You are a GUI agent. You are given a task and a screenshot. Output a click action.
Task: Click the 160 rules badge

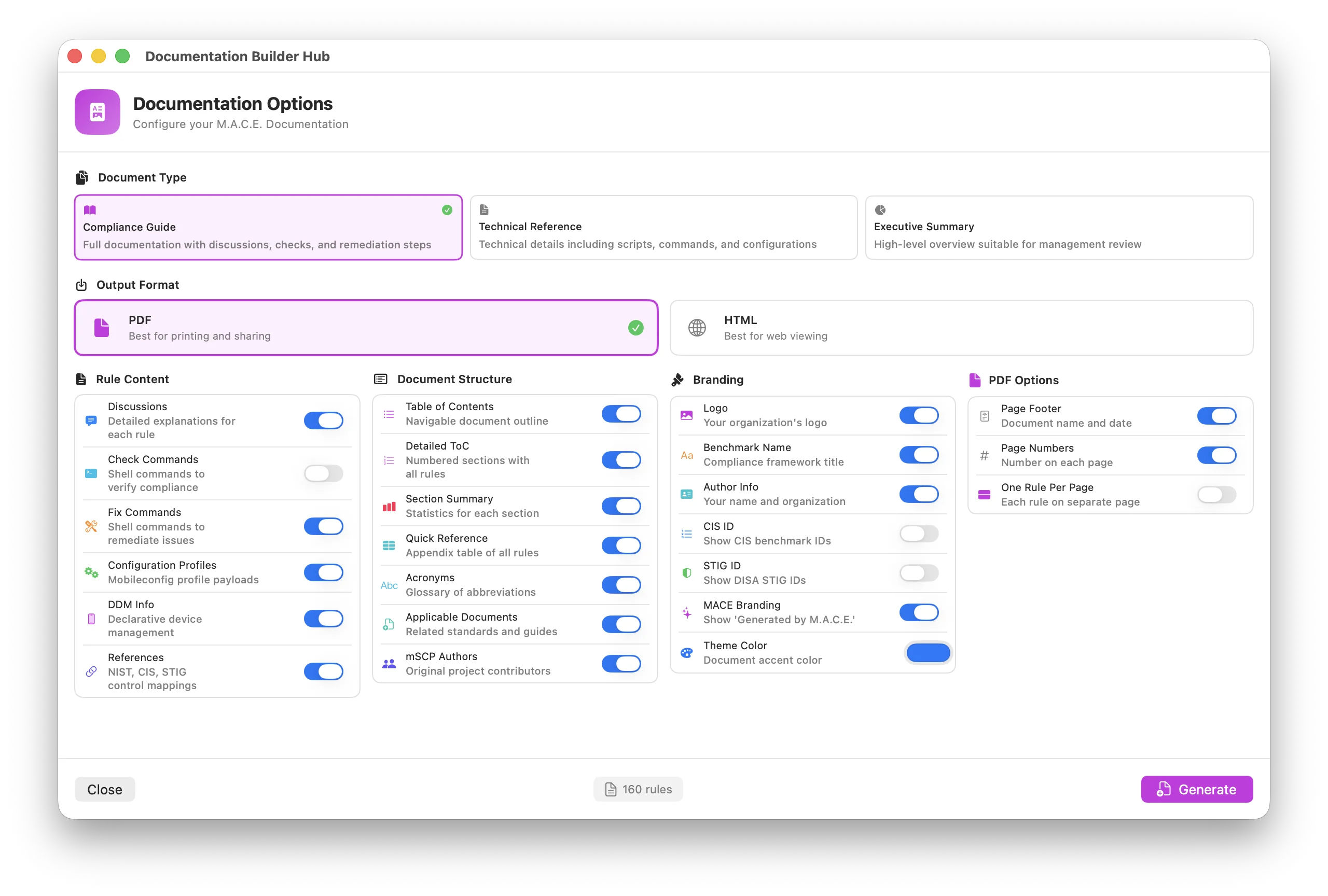pyautogui.click(x=638, y=789)
